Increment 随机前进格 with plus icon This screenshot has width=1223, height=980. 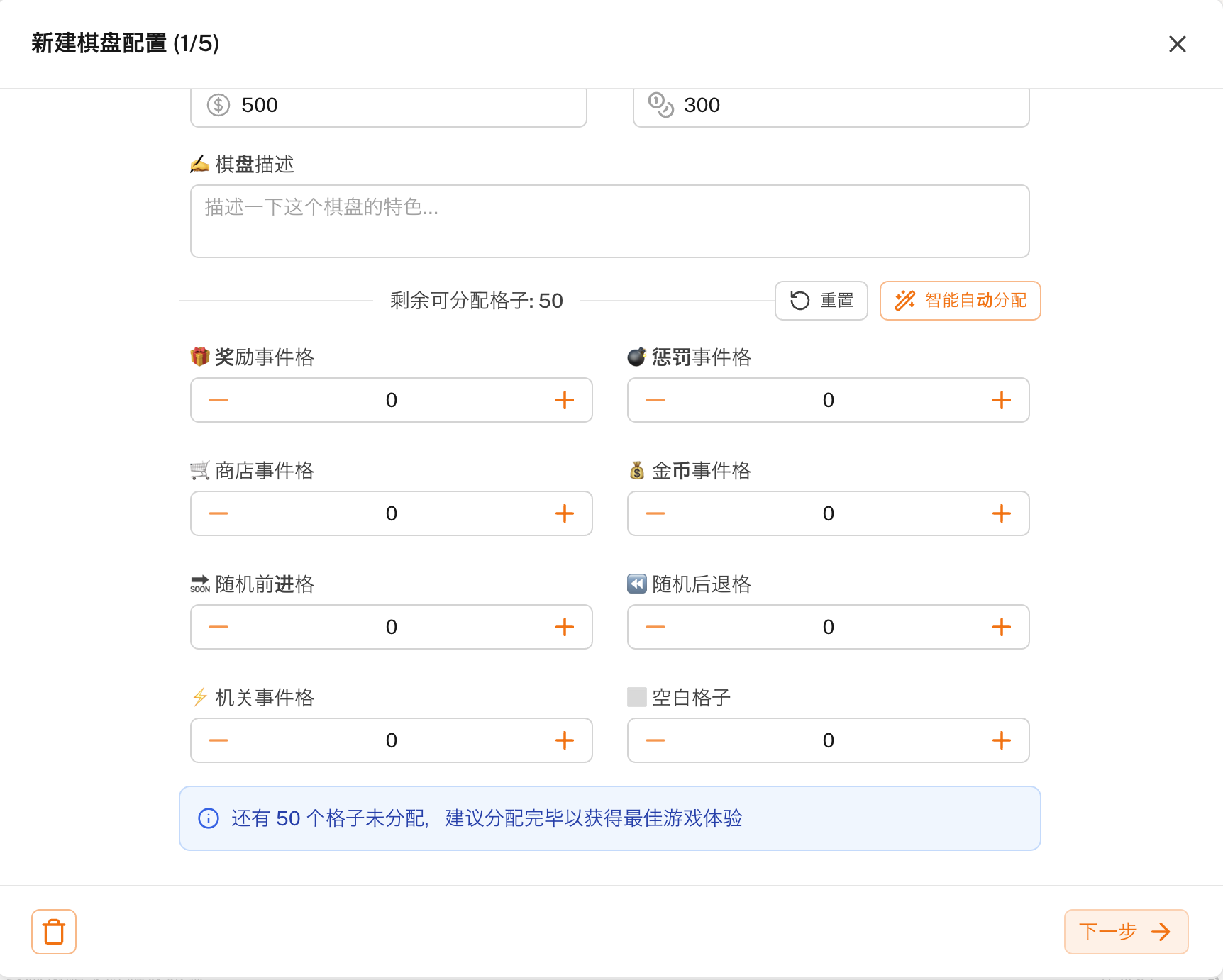[565, 627]
